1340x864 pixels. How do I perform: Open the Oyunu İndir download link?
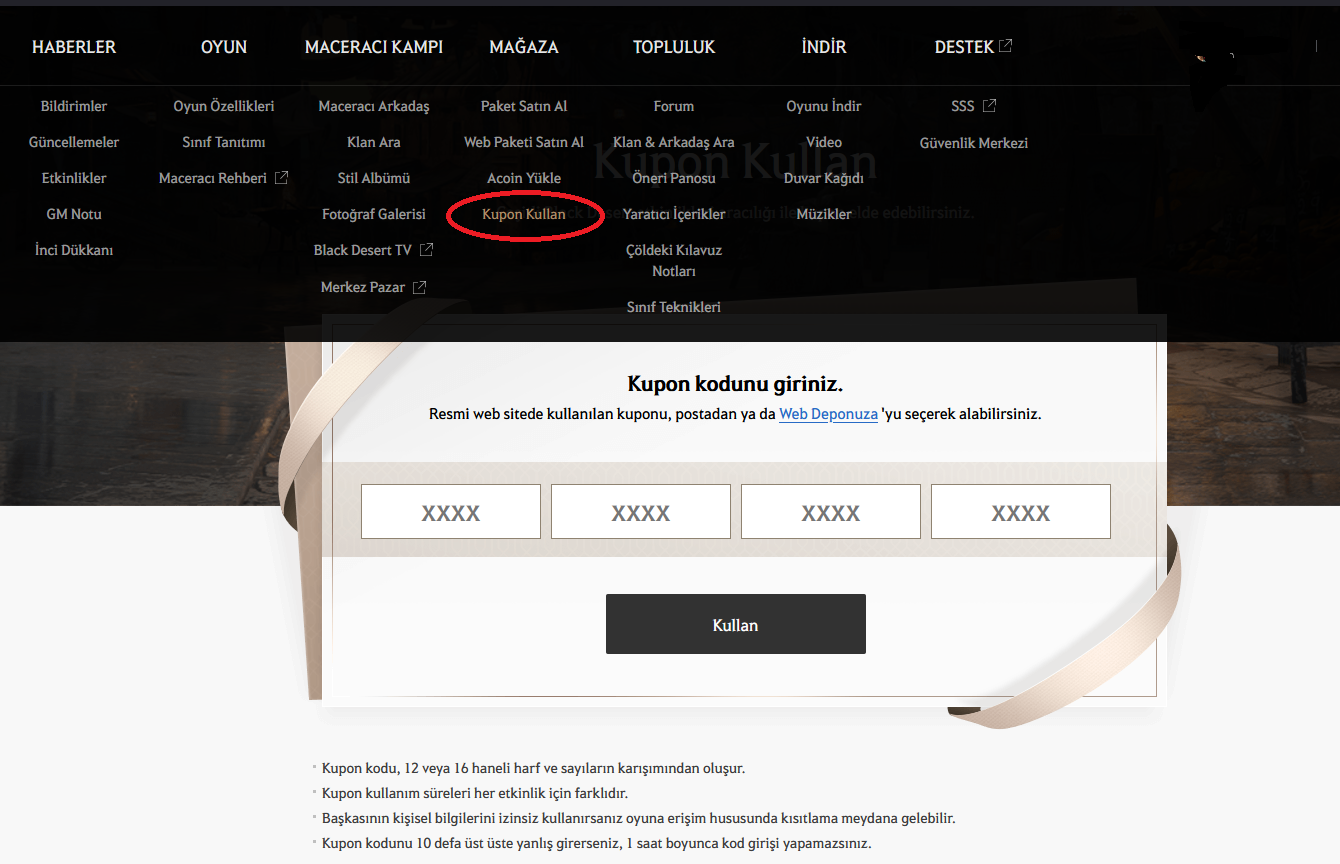(x=823, y=105)
